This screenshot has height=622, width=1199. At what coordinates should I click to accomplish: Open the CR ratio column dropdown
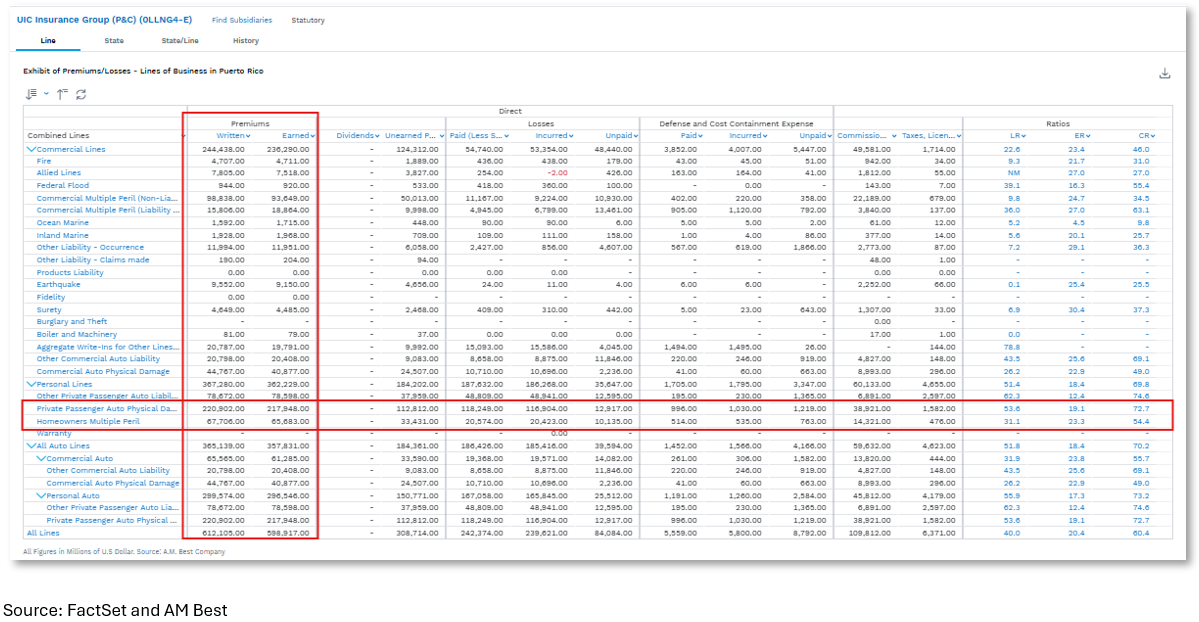pos(1153,136)
